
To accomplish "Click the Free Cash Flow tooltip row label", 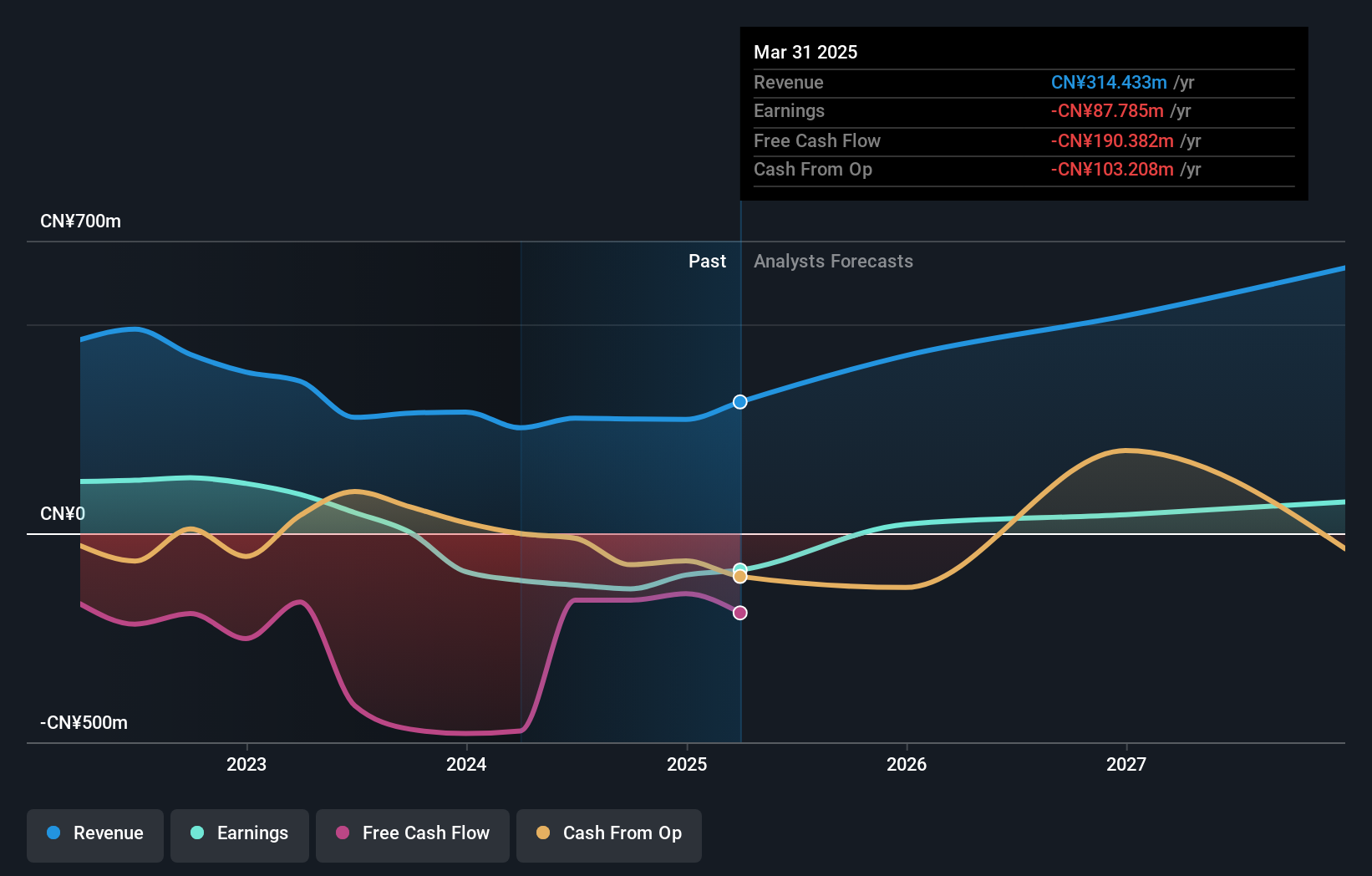I will (x=816, y=141).
